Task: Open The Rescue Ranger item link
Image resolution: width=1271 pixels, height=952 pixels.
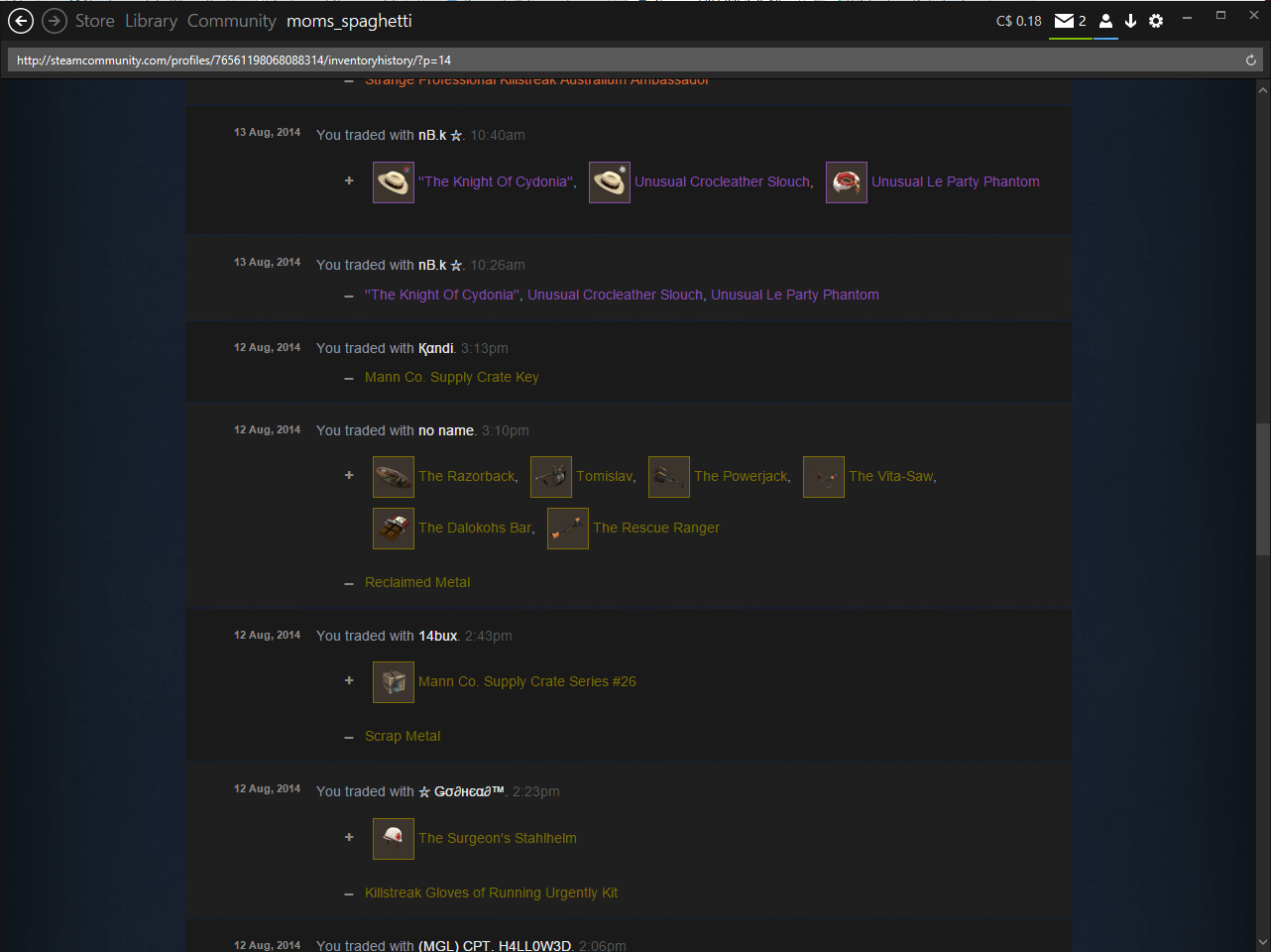Action: pos(656,528)
